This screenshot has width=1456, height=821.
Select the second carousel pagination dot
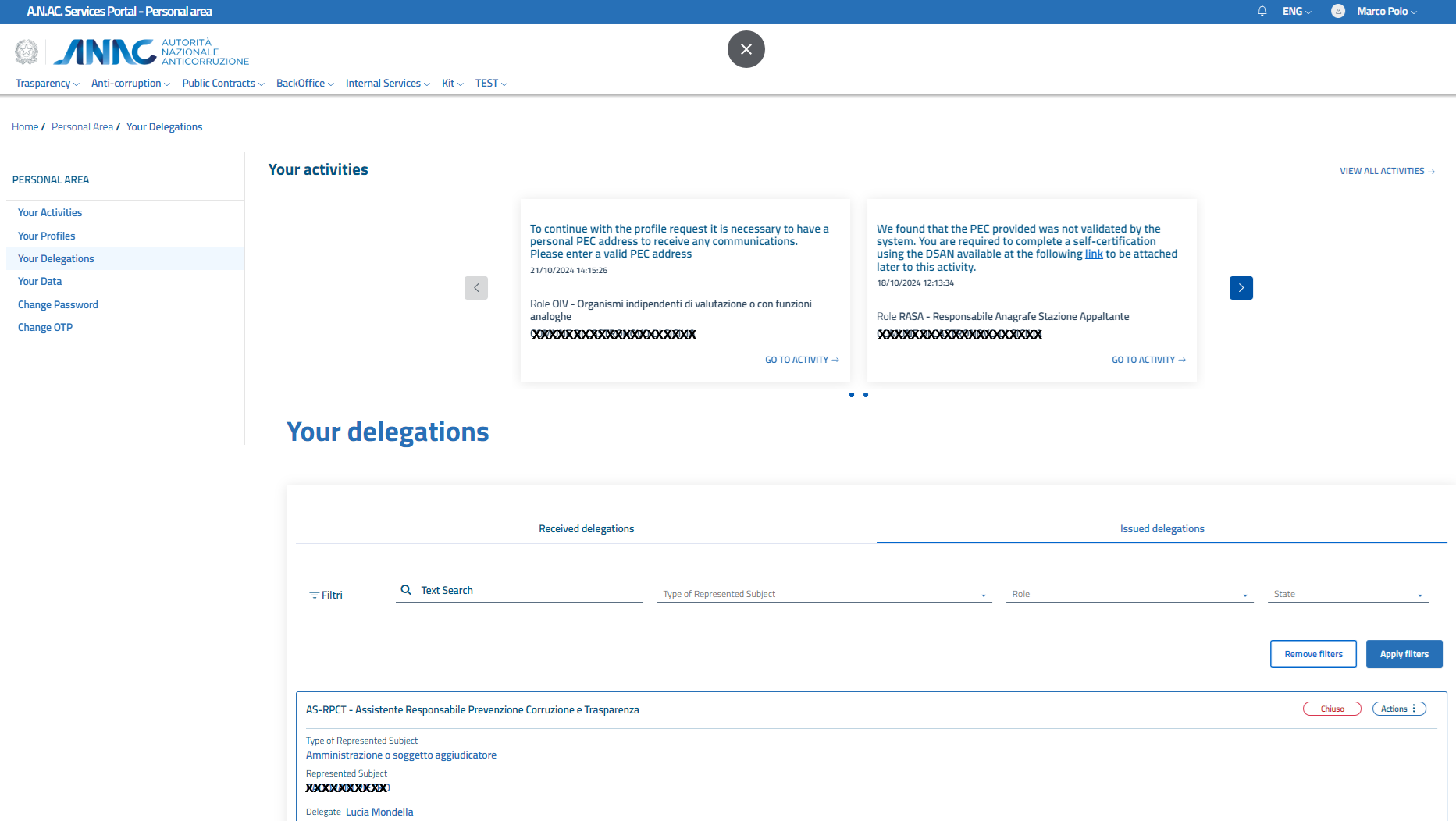click(866, 395)
